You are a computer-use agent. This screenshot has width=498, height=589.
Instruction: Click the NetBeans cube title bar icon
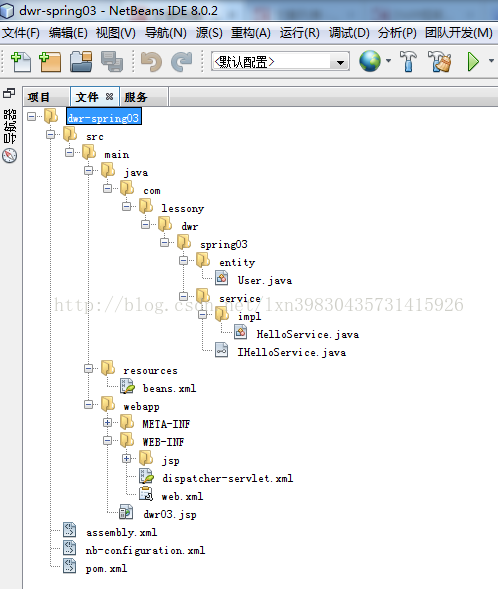click(7, 11)
